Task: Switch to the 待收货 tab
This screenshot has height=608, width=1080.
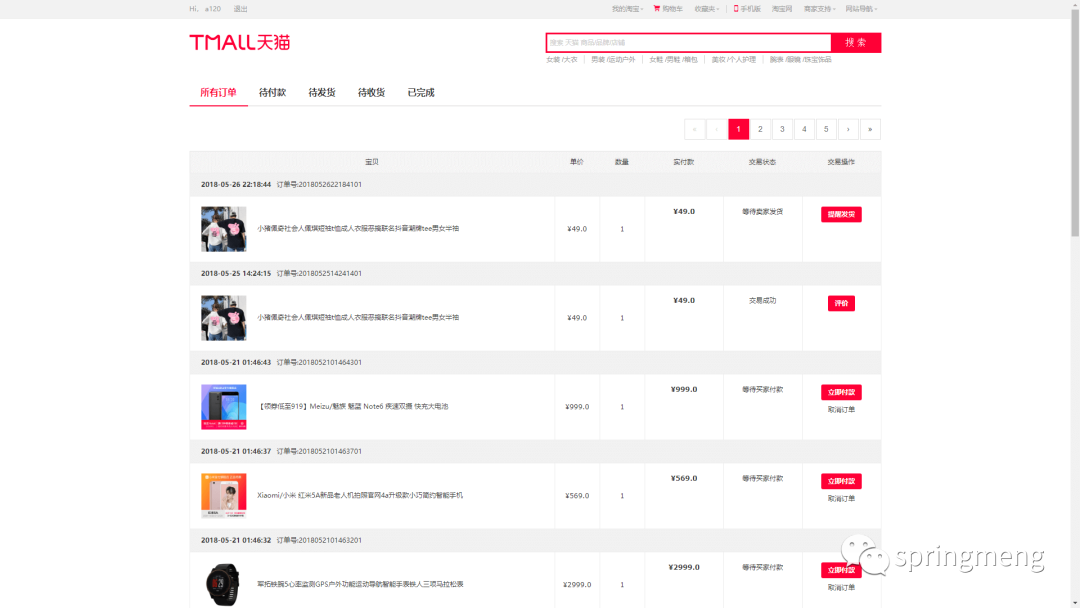Action: point(371,92)
